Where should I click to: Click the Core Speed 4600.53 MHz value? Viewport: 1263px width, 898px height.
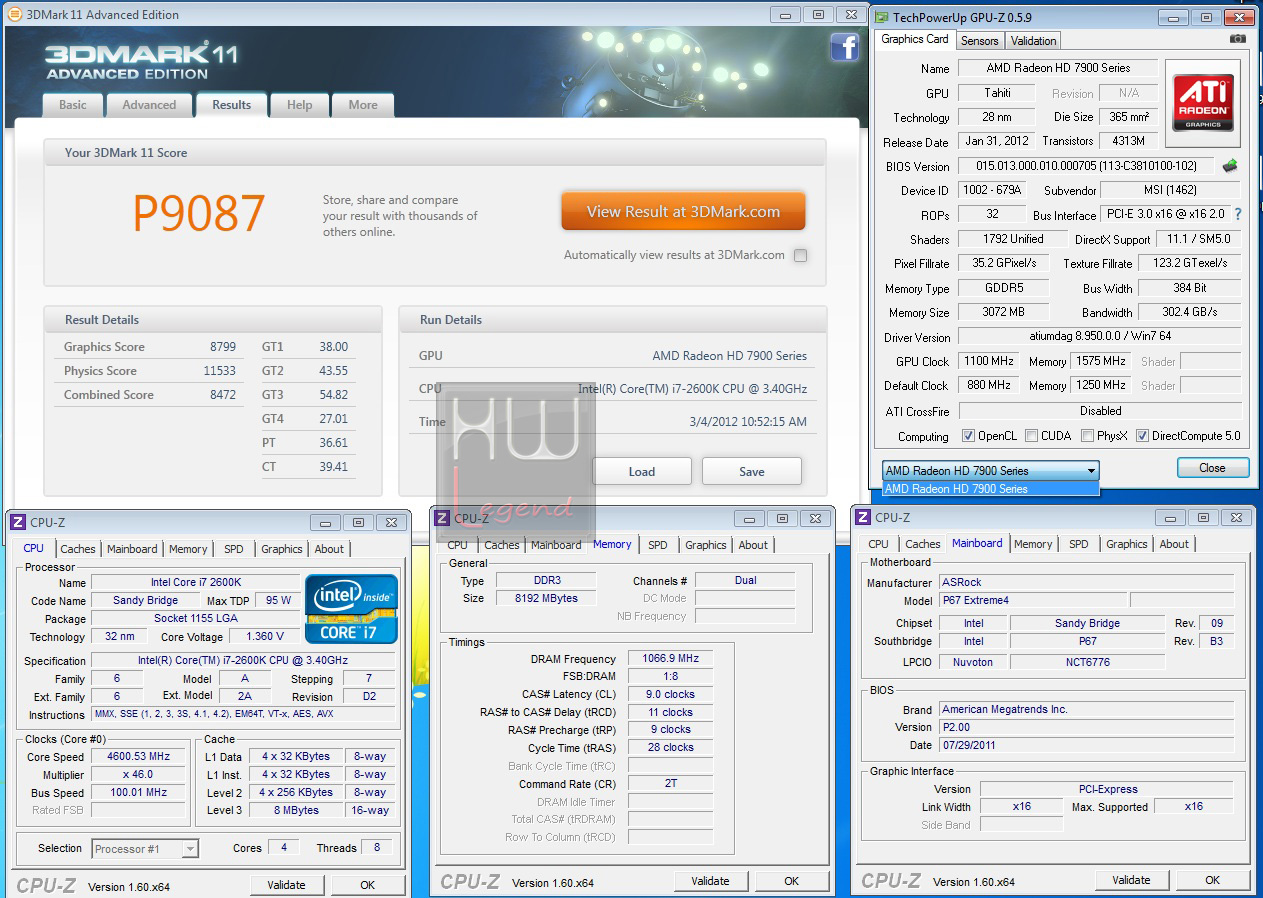coord(138,757)
